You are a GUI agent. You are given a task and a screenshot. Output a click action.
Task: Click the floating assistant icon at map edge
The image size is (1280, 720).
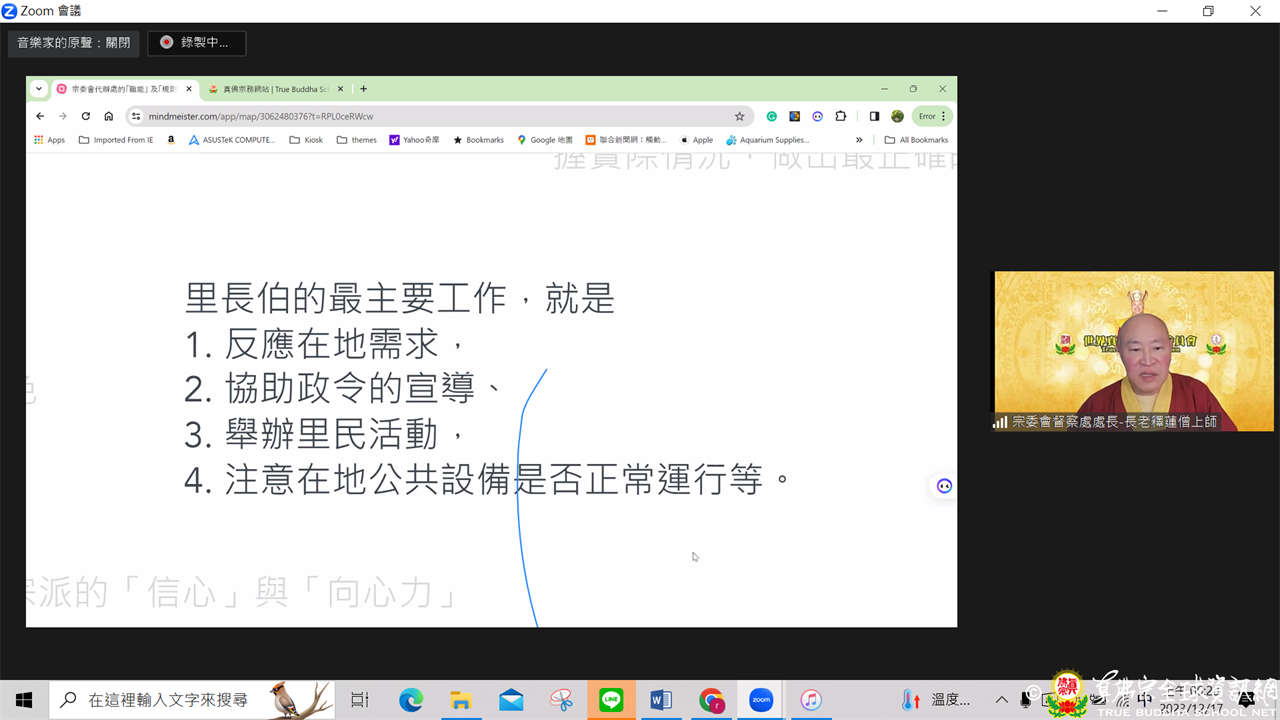tap(944, 486)
